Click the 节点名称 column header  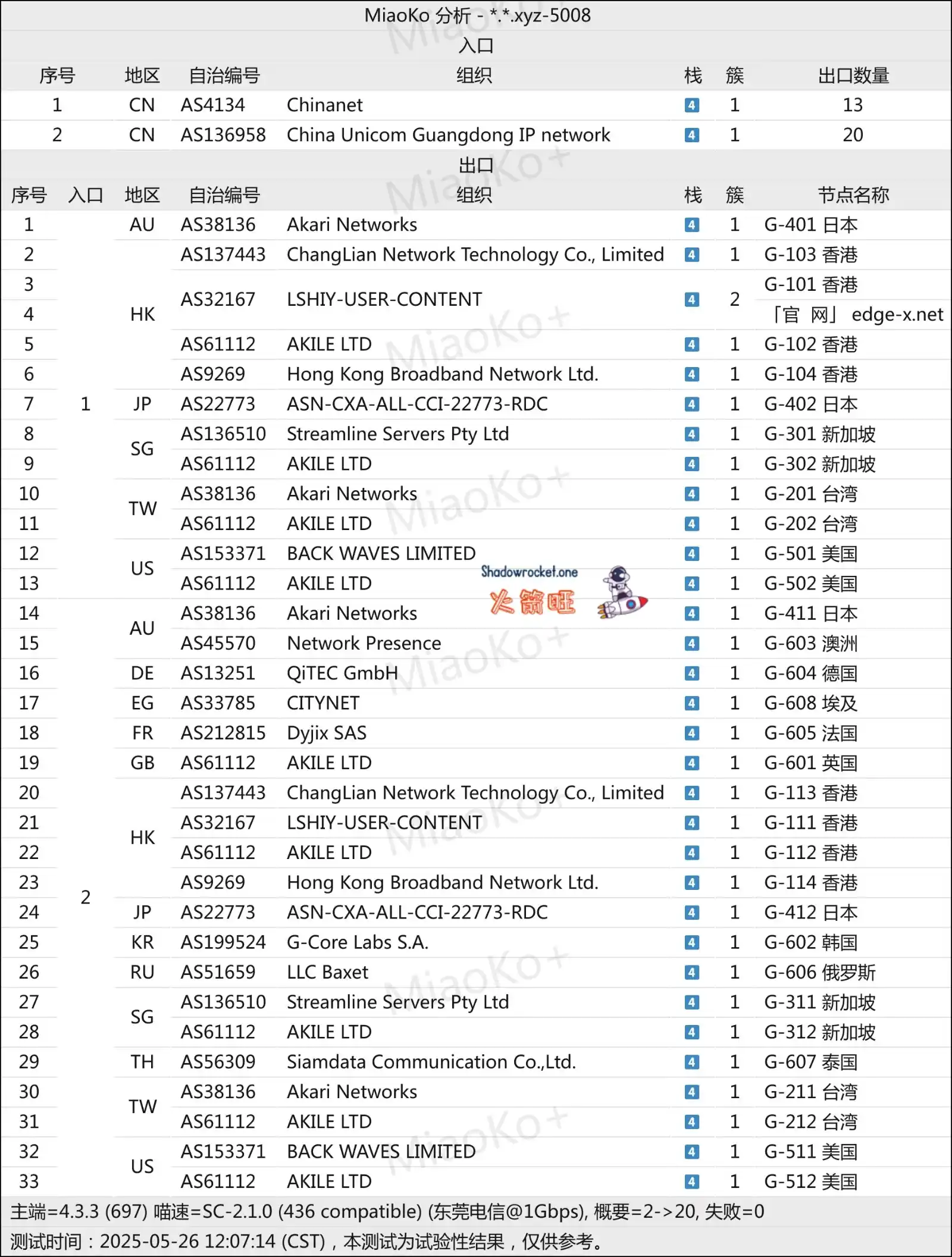[853, 195]
